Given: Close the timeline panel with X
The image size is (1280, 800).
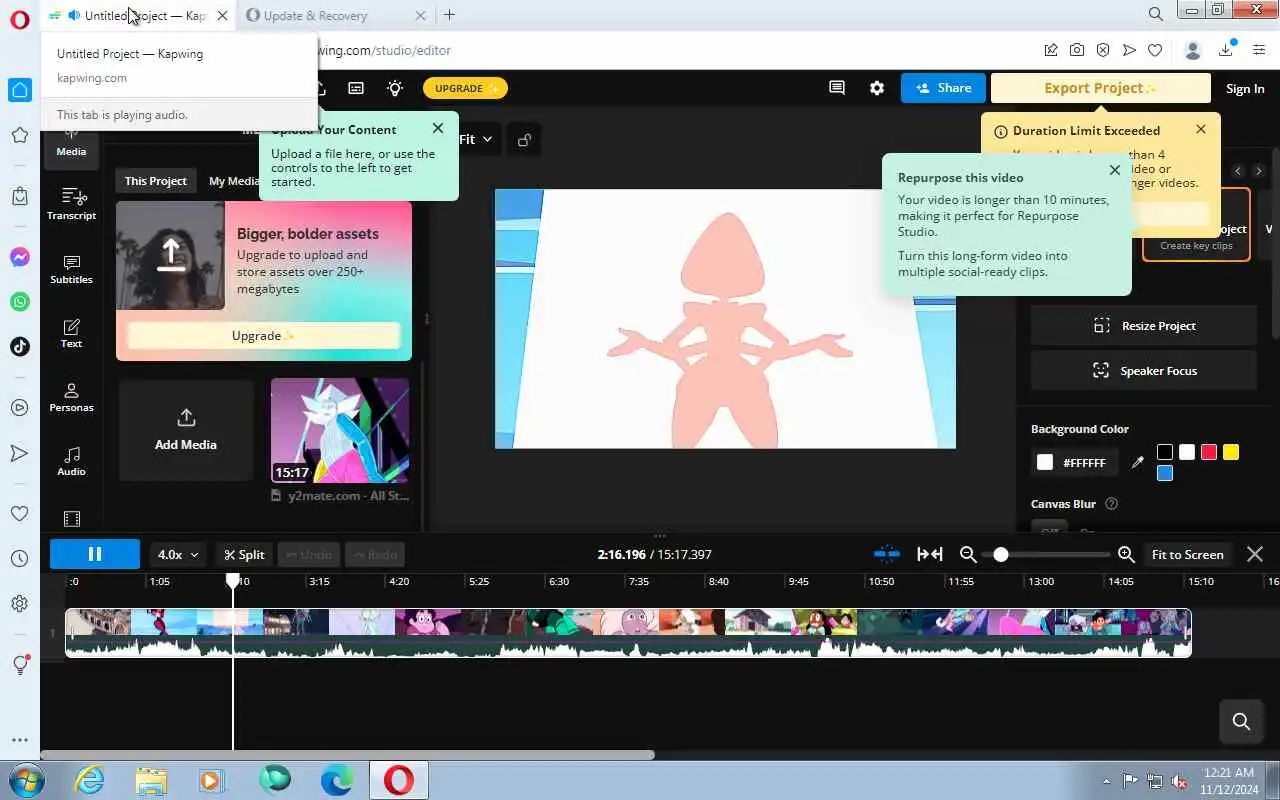Looking at the screenshot, I should click(1255, 554).
